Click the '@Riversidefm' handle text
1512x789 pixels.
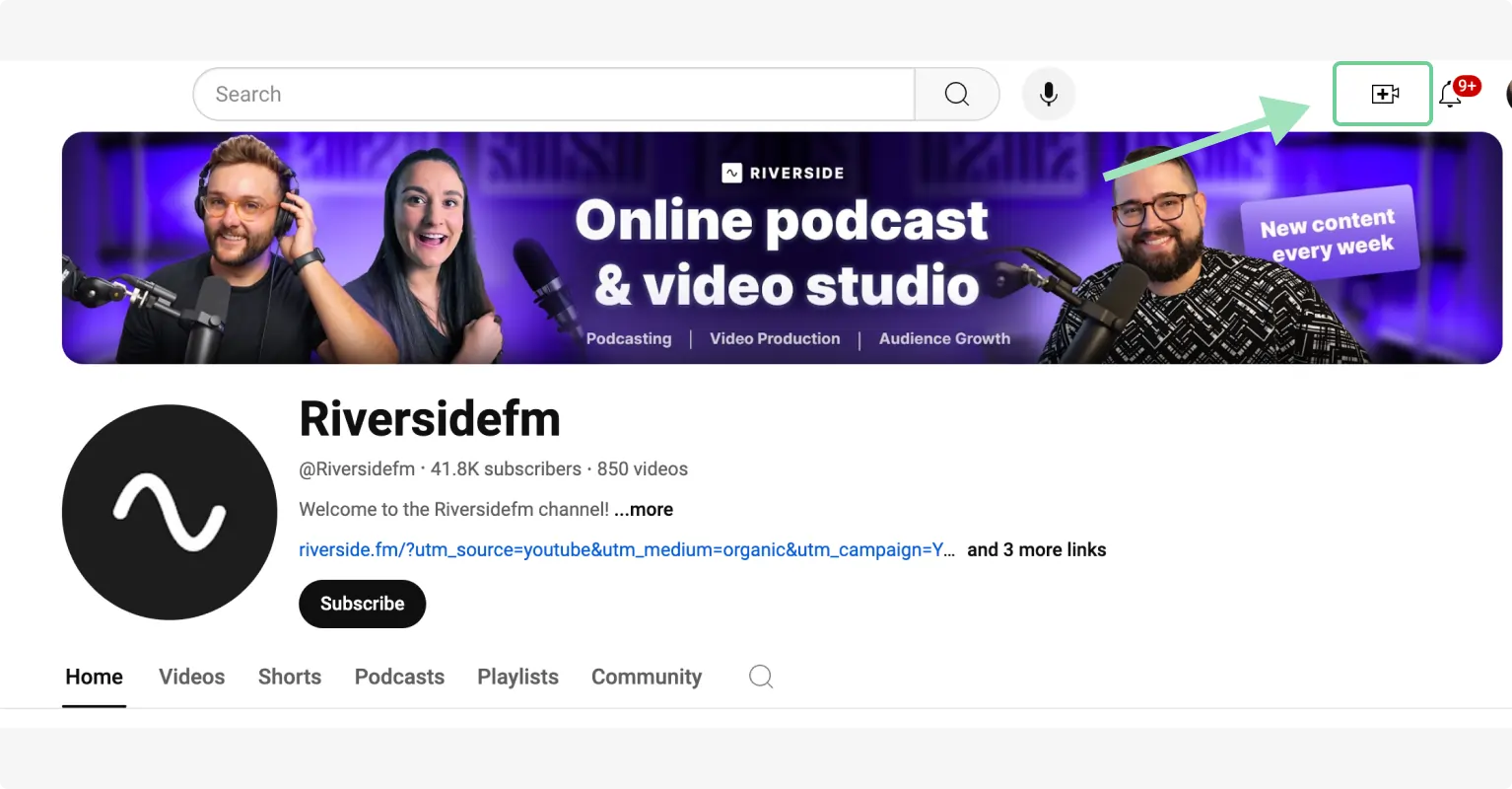pyautogui.click(x=357, y=468)
